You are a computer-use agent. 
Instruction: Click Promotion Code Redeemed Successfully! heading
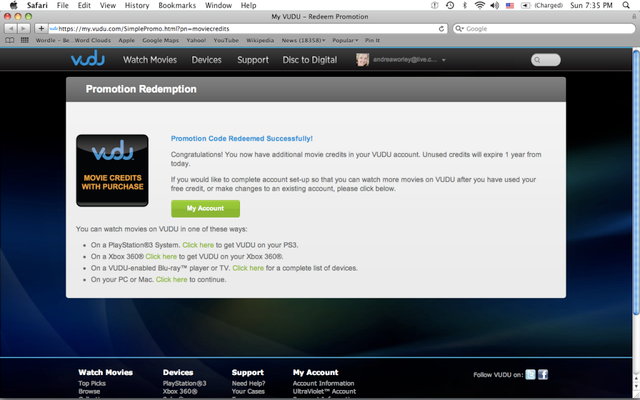click(x=242, y=138)
